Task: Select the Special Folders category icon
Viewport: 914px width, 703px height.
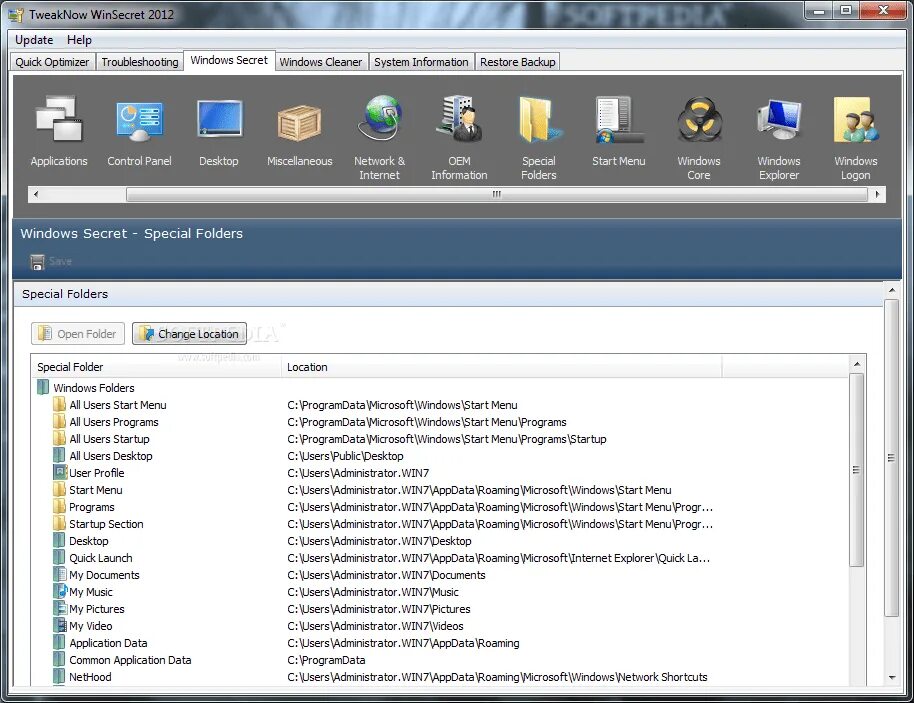Action: (x=539, y=119)
